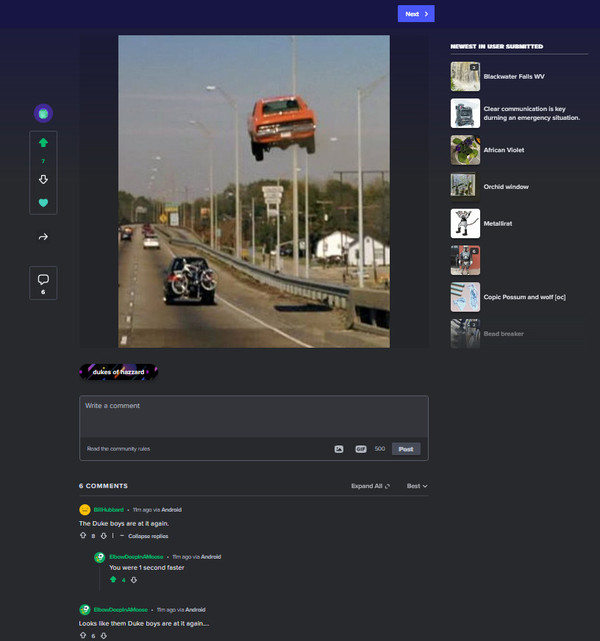
Task: Open the untitled robot figure thumbnail
Action: point(465,260)
